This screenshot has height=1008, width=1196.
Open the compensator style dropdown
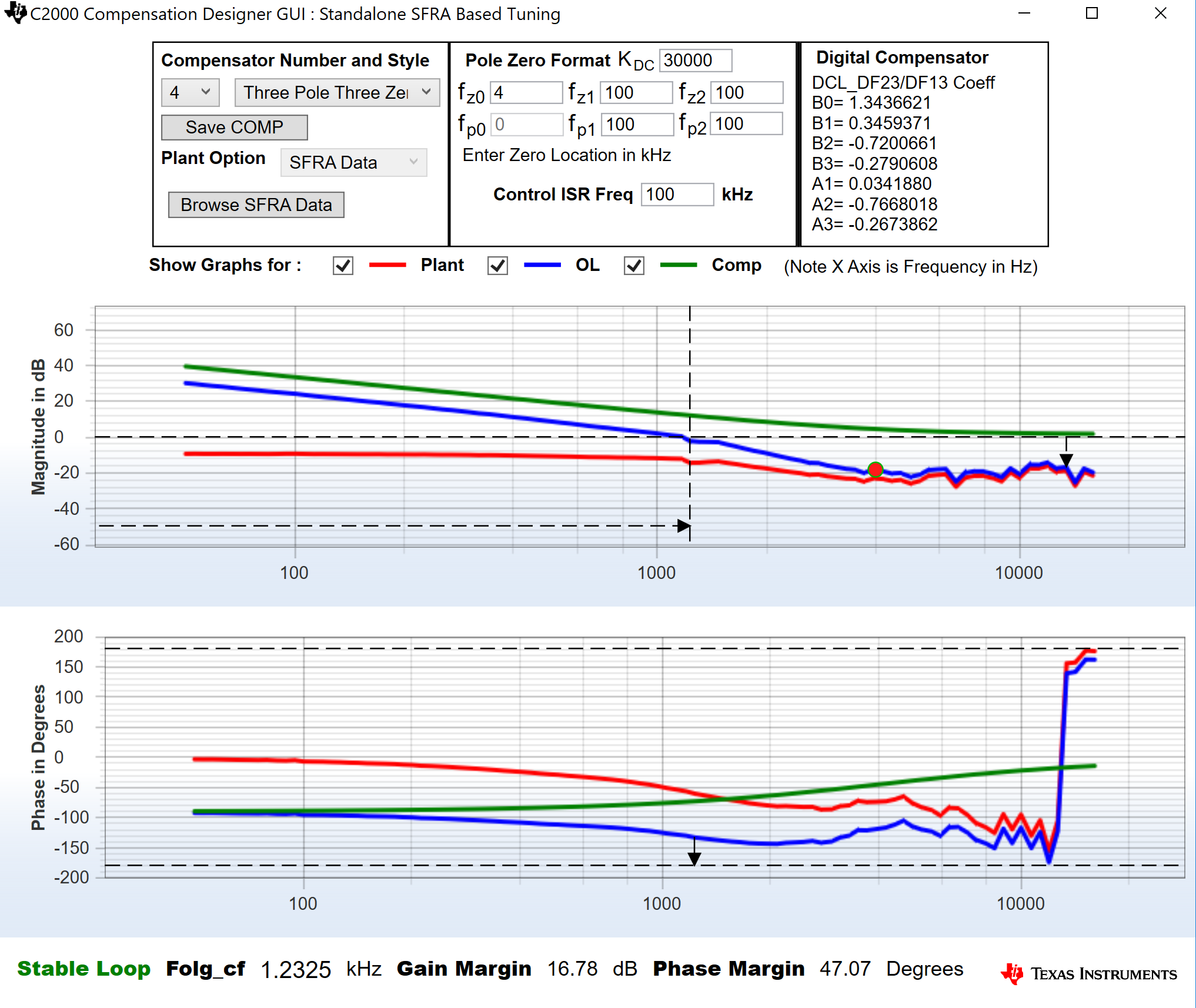(x=337, y=92)
